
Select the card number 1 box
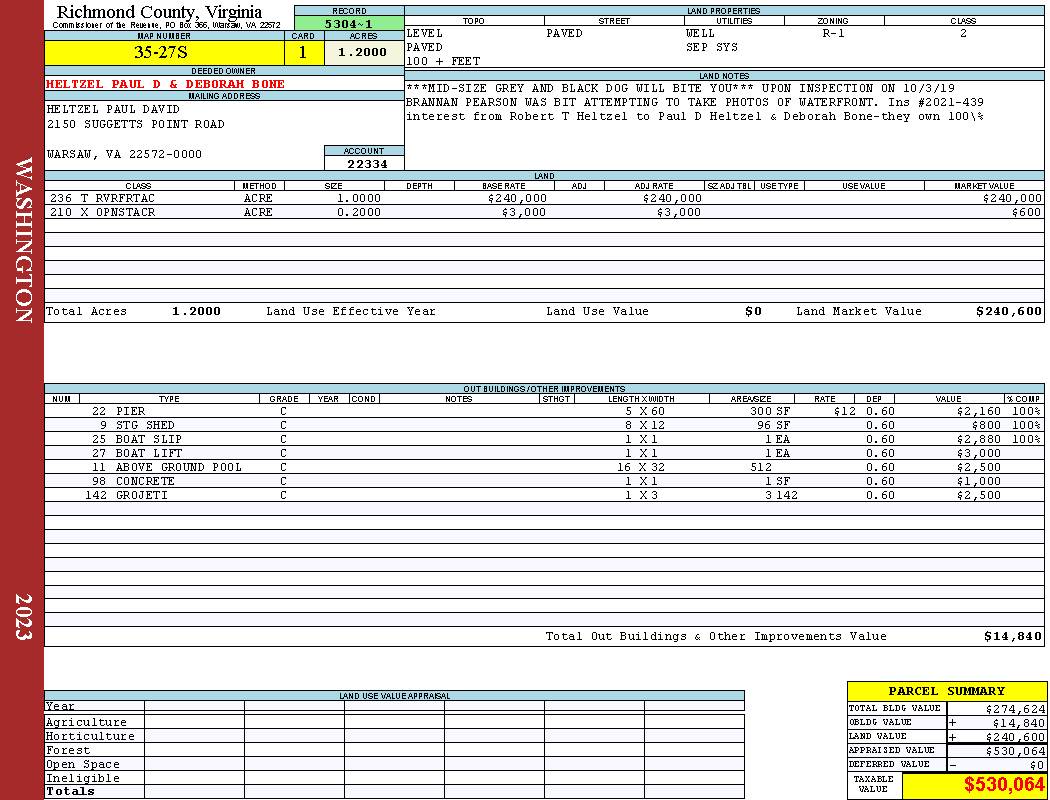[304, 53]
